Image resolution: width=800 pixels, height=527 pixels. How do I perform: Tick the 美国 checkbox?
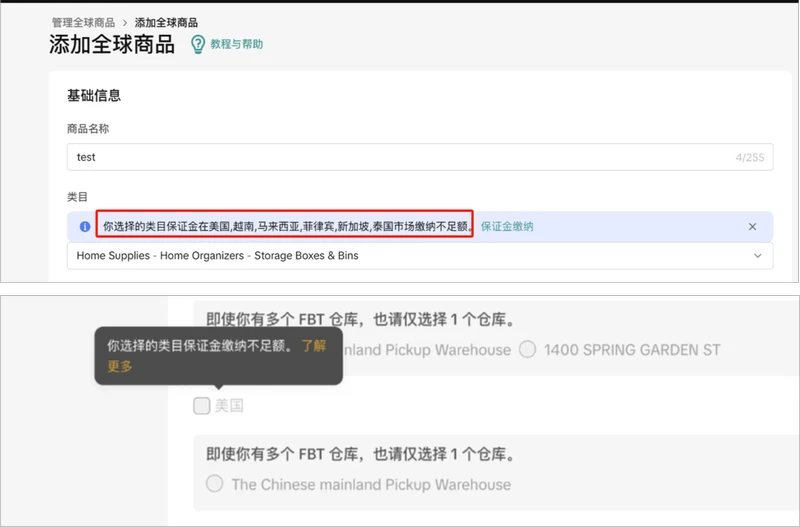(x=202, y=405)
